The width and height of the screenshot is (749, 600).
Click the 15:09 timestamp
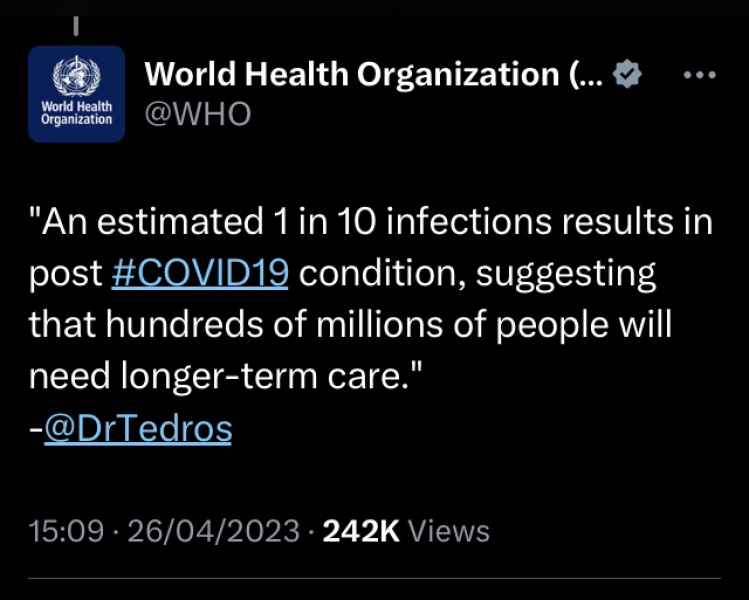pyautogui.click(x=66, y=530)
